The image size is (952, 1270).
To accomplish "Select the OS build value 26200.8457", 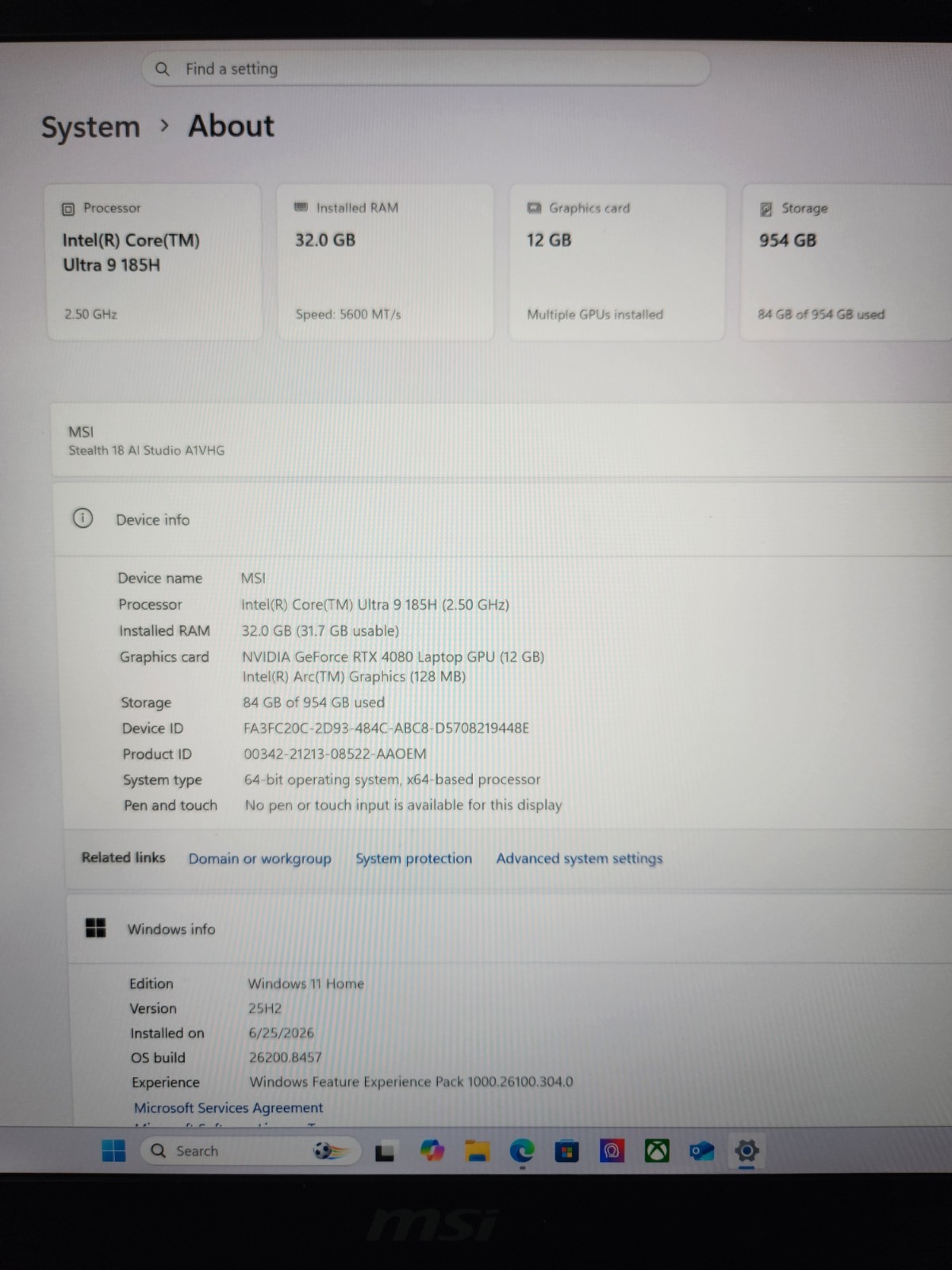I will (x=286, y=1057).
